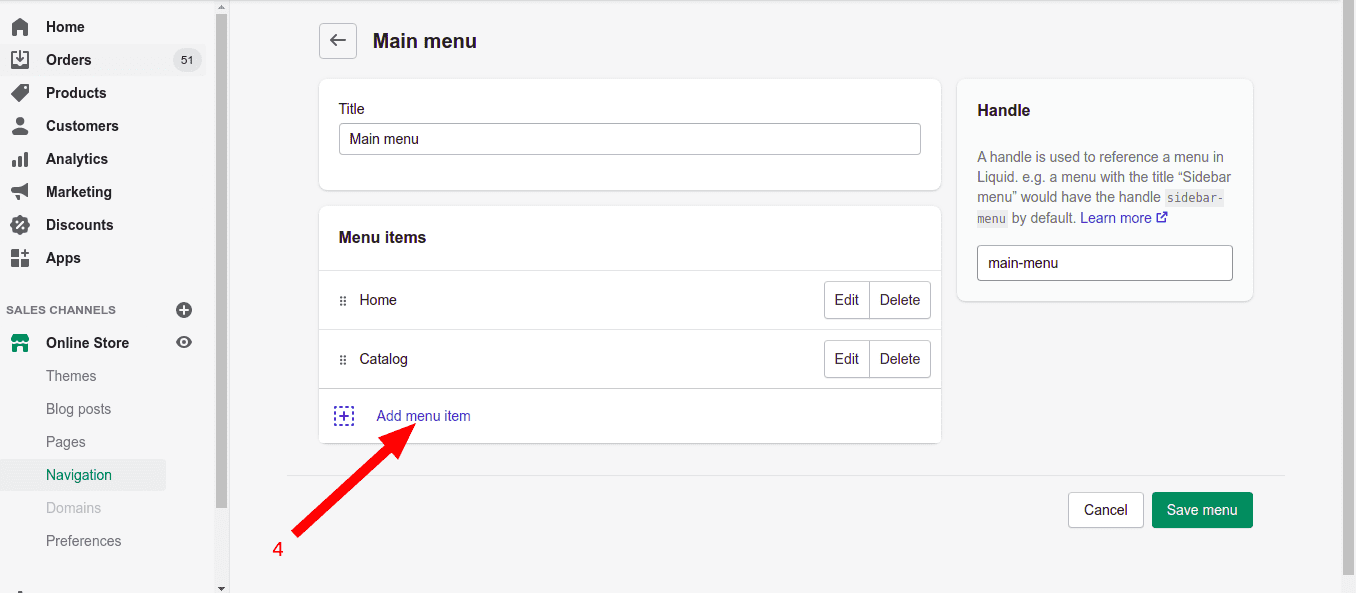Click the Apps grid icon
The image size is (1356, 593).
(20, 258)
